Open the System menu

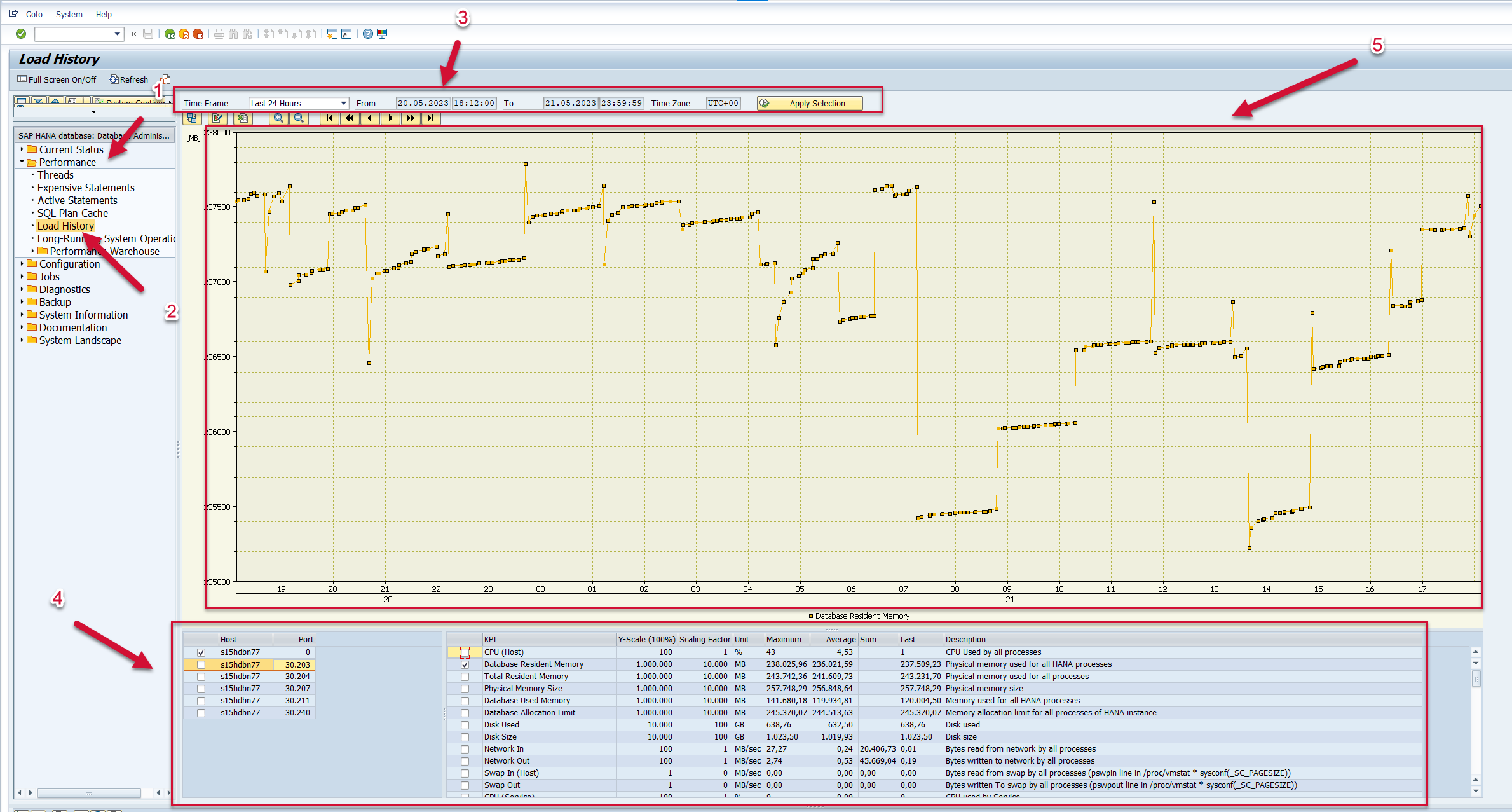[x=69, y=14]
